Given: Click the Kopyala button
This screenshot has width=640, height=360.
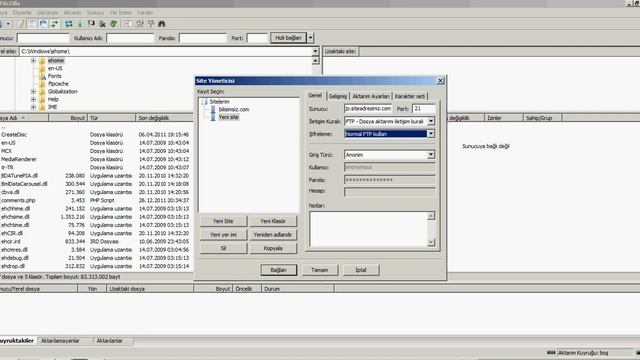Looking at the screenshot, I should click(273, 248).
